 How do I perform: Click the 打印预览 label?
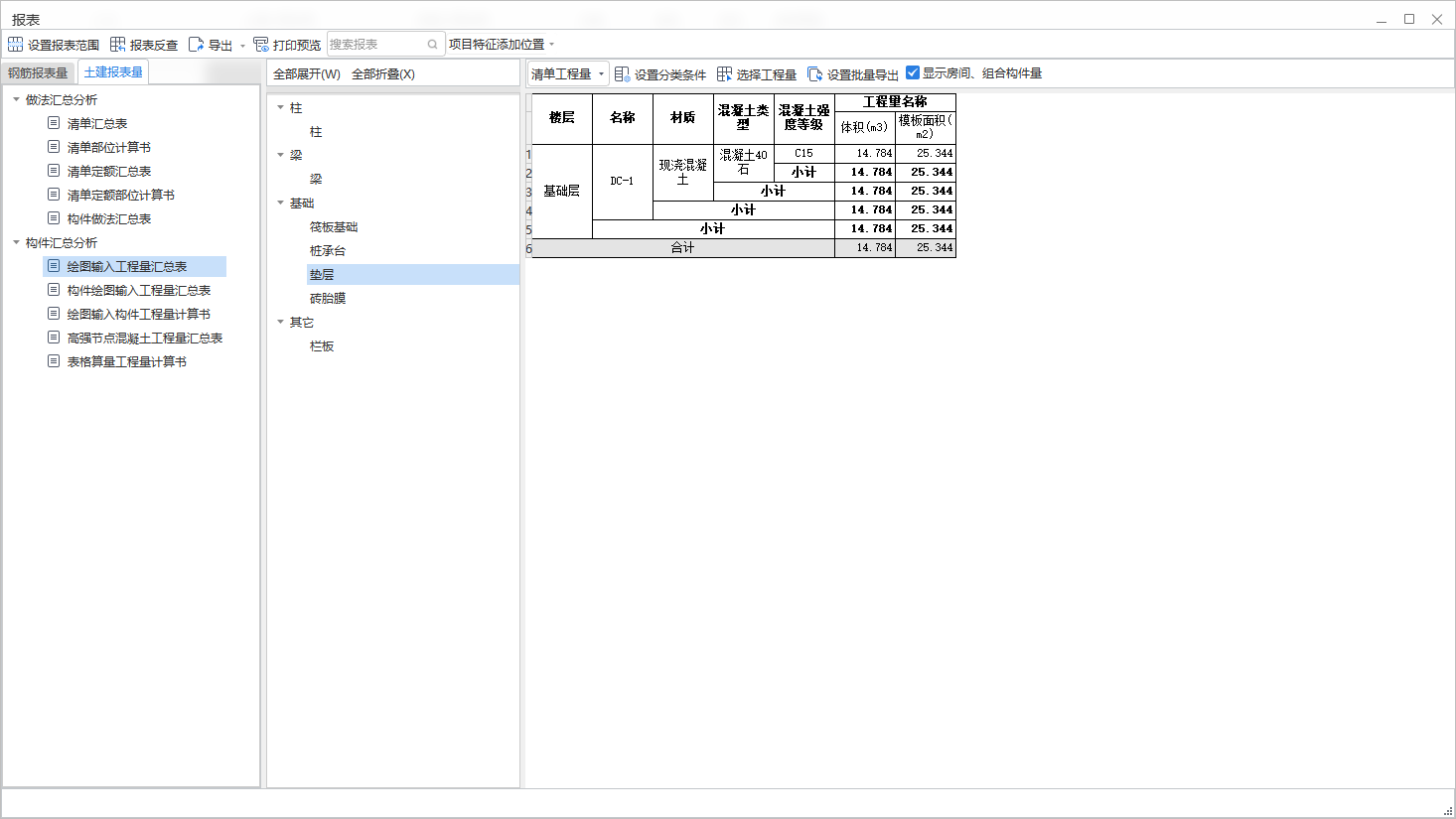pyautogui.click(x=297, y=46)
